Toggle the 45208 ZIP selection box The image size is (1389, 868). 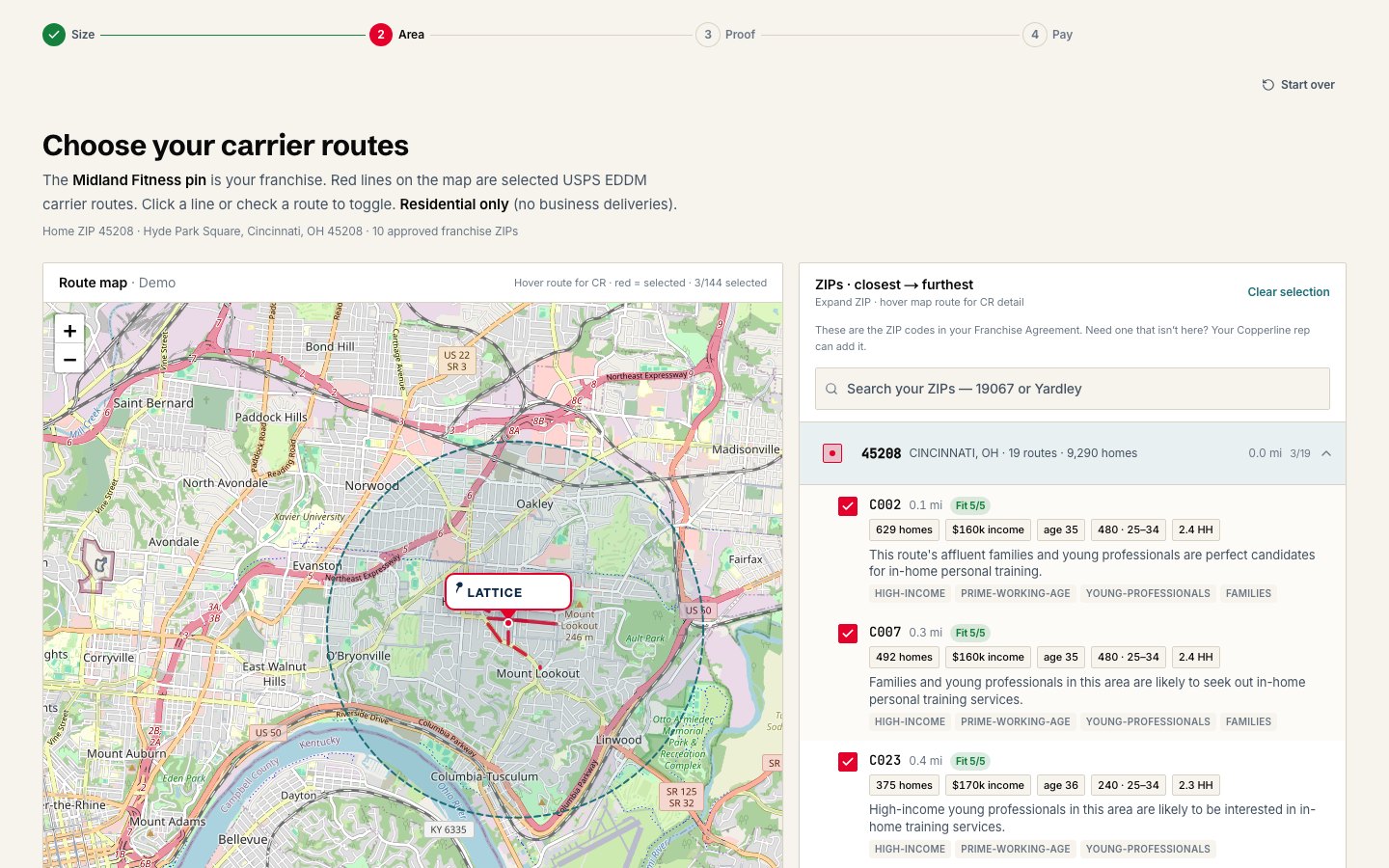pyautogui.click(x=832, y=453)
